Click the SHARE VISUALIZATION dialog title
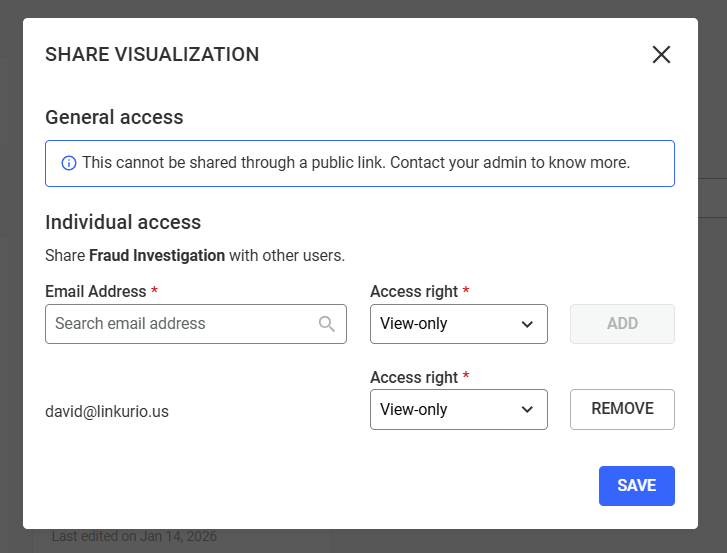The image size is (727, 553). (x=152, y=55)
